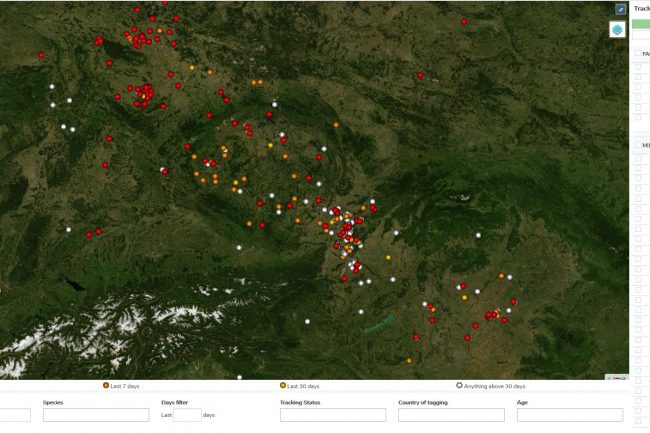
Task: Open the Country of tagging dropdown
Action: (451, 415)
